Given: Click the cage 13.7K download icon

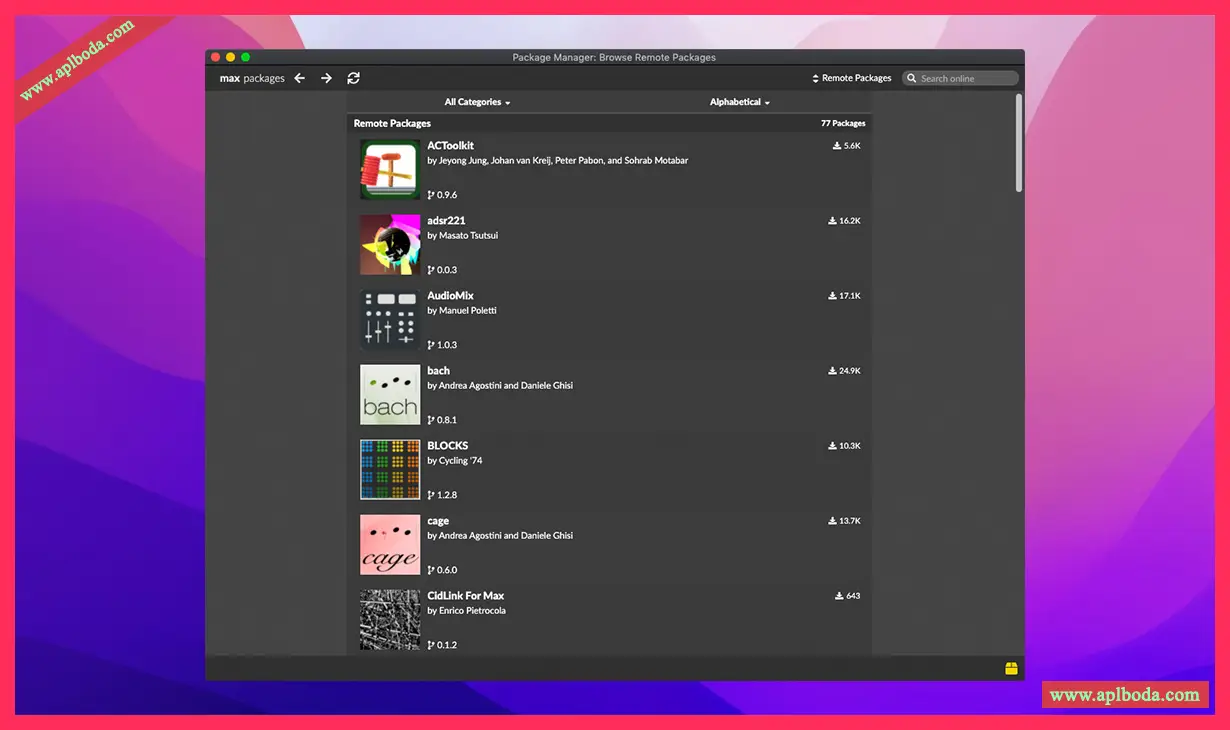Looking at the screenshot, I should [x=832, y=521].
